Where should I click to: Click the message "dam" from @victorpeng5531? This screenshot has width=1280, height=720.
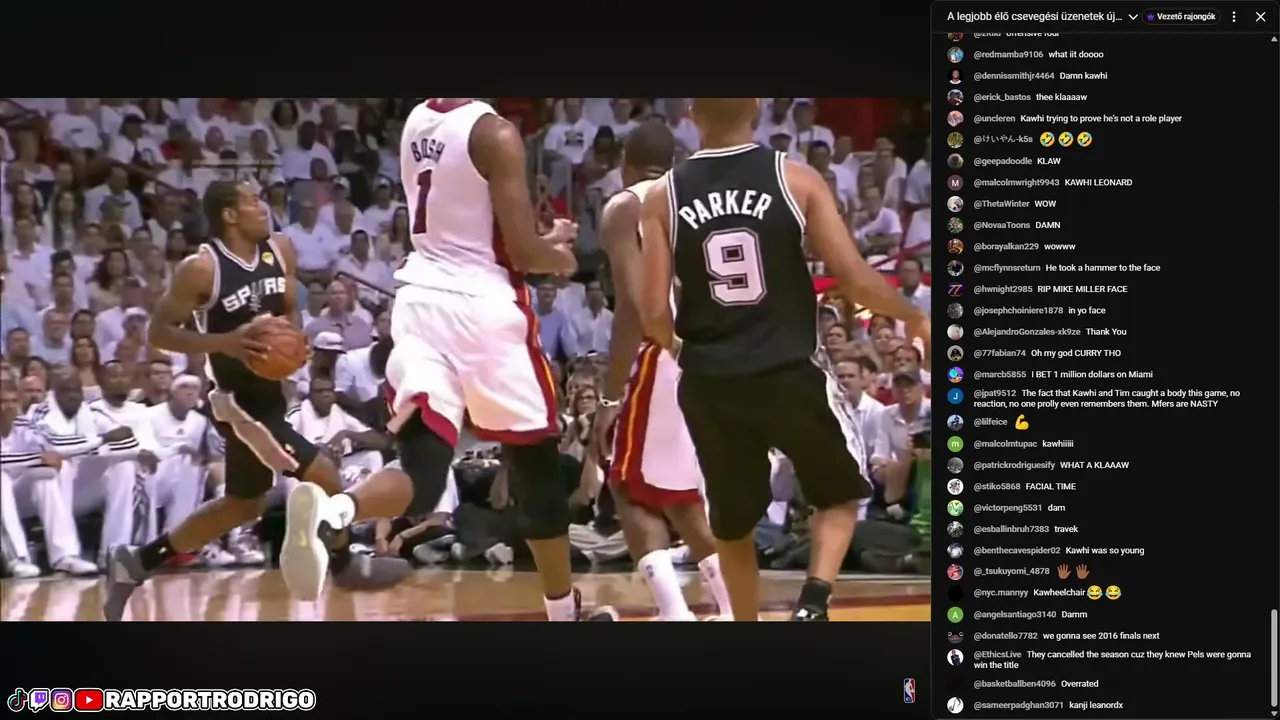click(1056, 508)
